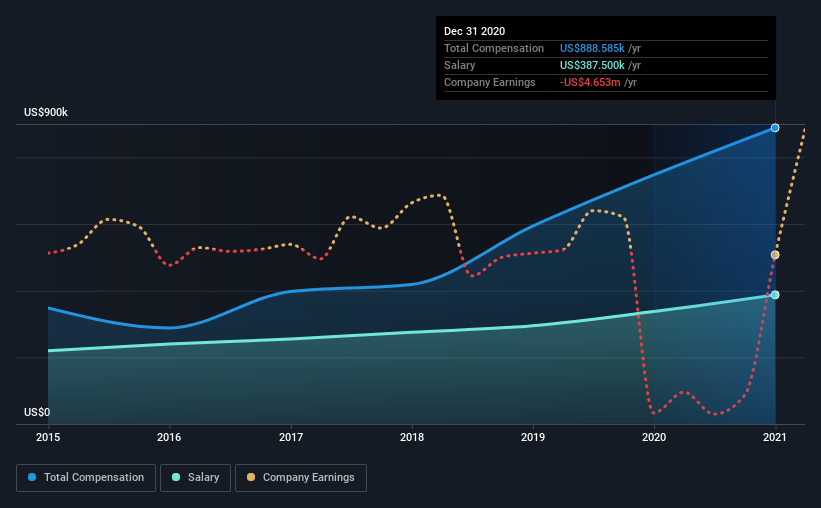821x508 pixels.
Task: Select the orange Company Earnings data point at 2021
Action: click(x=775, y=255)
